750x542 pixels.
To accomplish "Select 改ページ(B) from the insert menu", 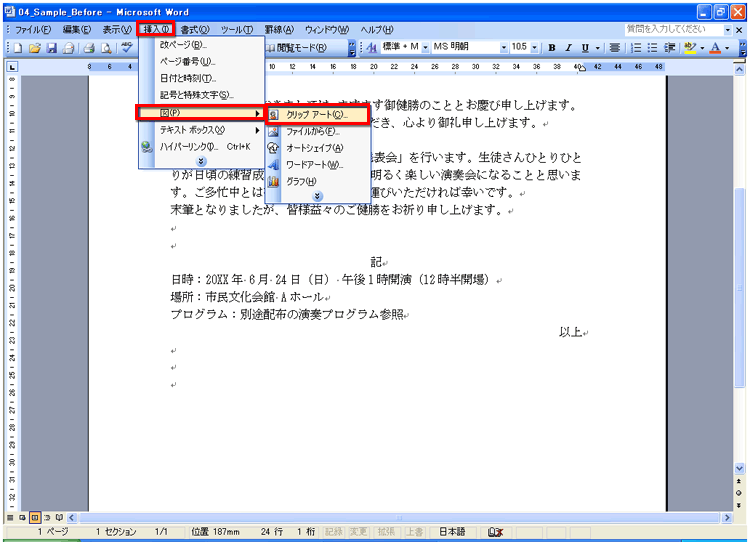I will pyautogui.click(x=201, y=45).
